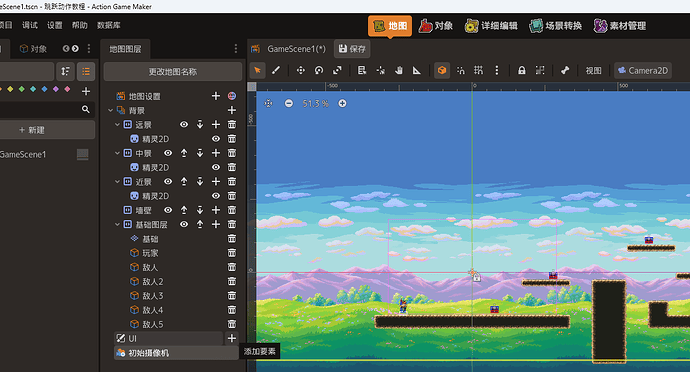
Task: Click zoom in plus icon on canvas
Action: pos(342,103)
